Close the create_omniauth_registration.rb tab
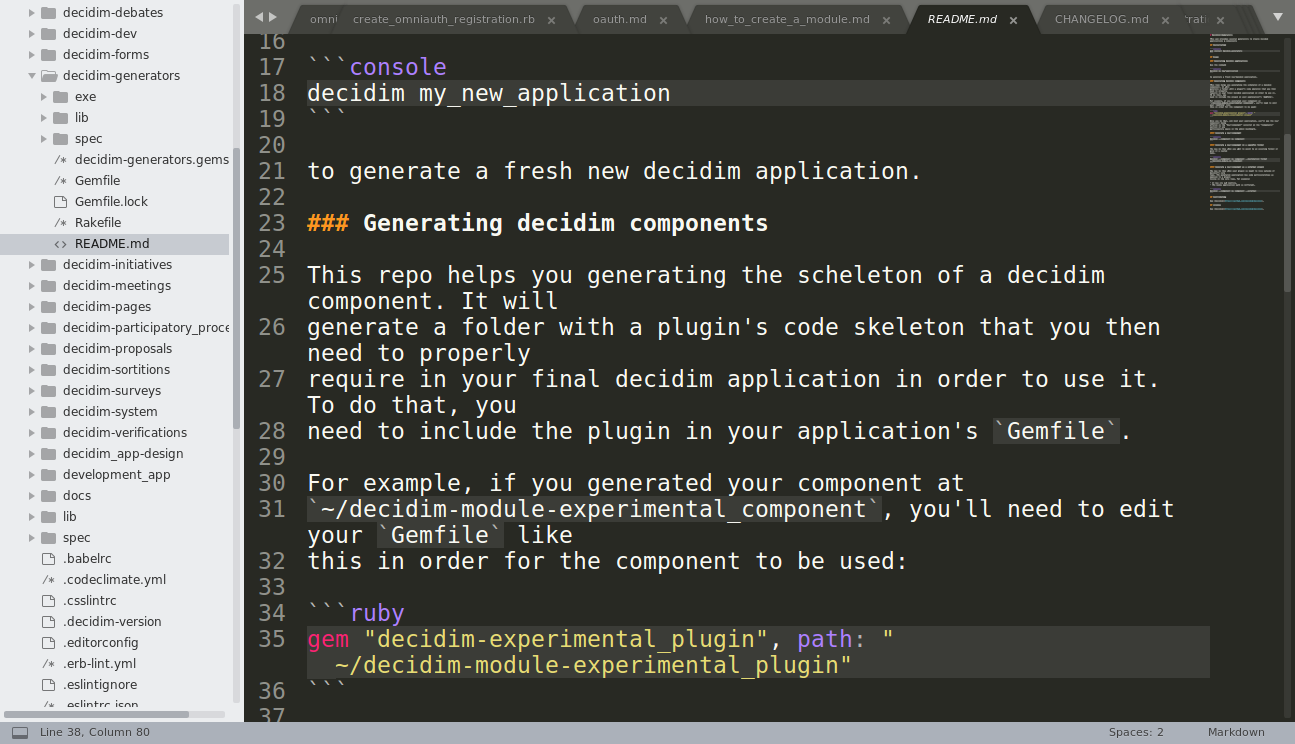1295x744 pixels. pyautogui.click(x=551, y=20)
